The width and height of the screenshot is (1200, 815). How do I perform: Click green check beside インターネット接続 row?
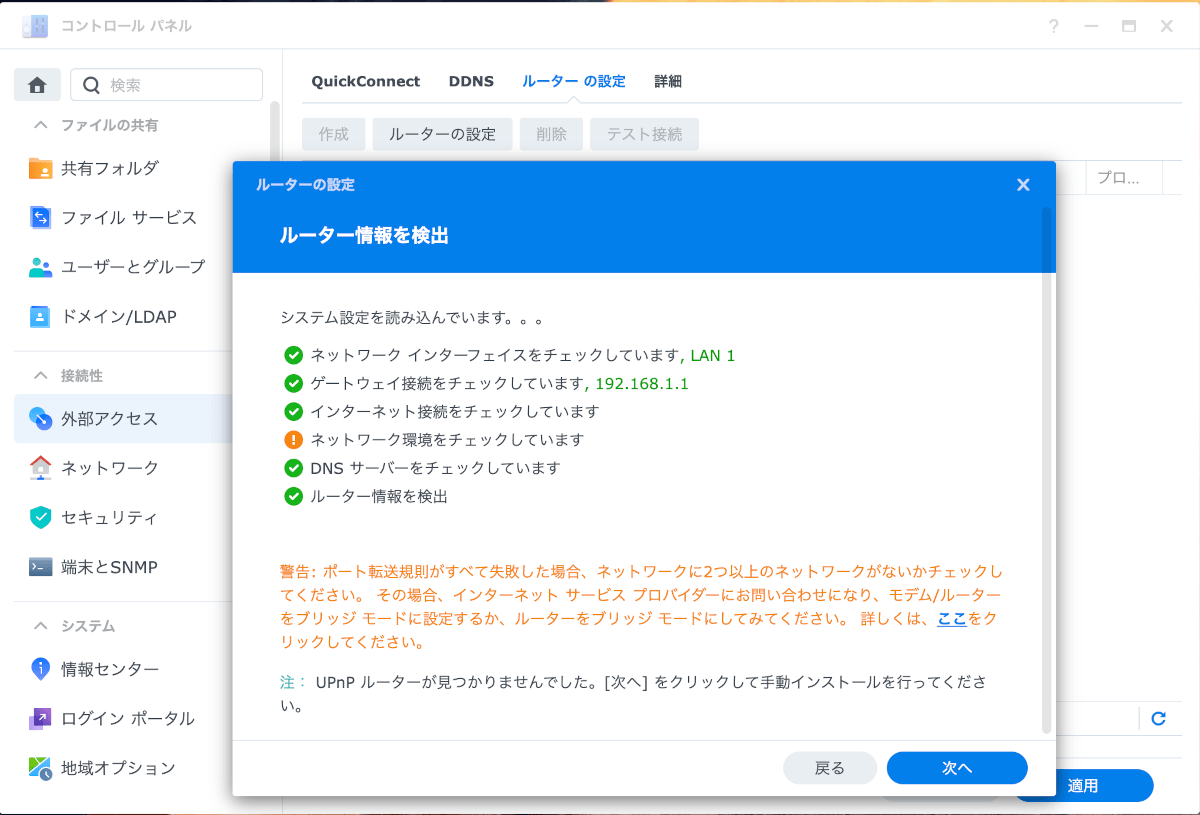pyautogui.click(x=293, y=411)
